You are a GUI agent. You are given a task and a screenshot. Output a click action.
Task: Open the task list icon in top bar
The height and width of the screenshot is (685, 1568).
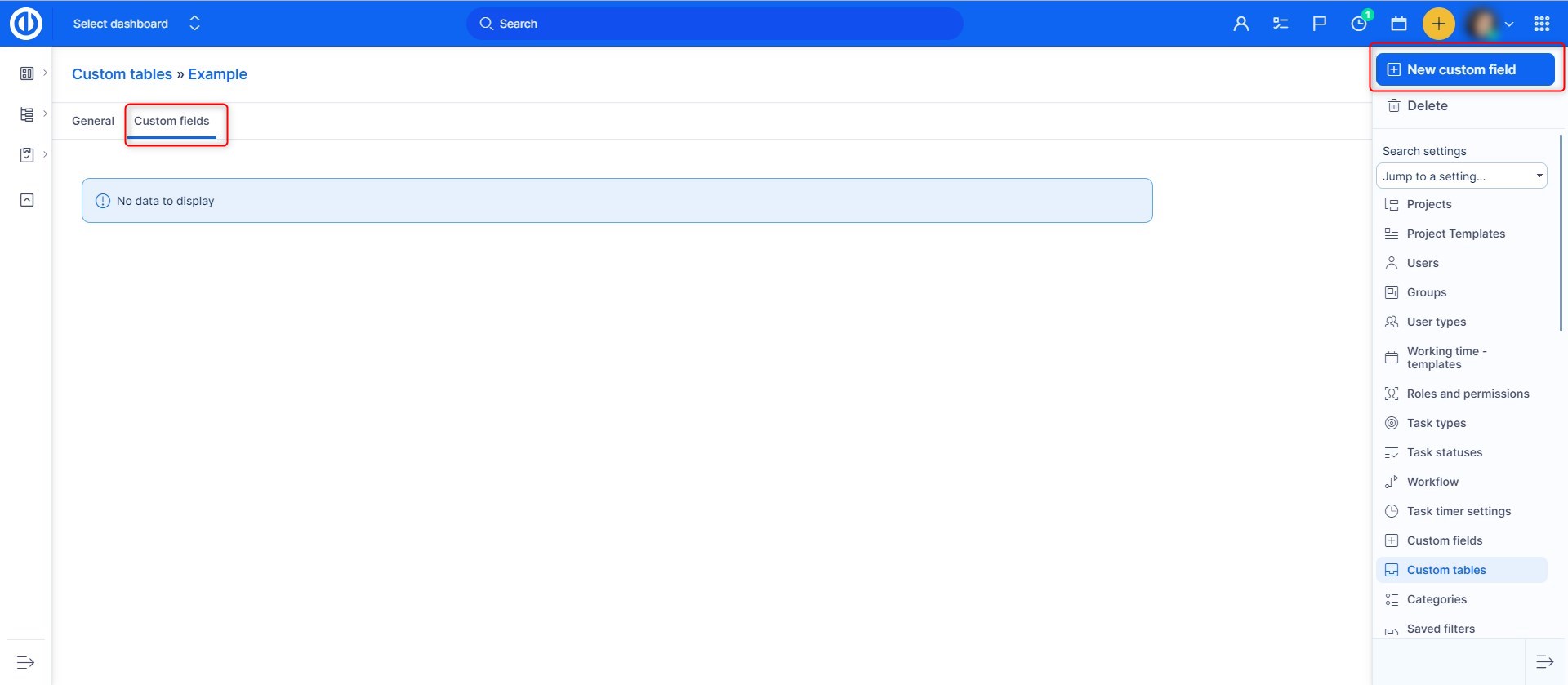(1280, 24)
